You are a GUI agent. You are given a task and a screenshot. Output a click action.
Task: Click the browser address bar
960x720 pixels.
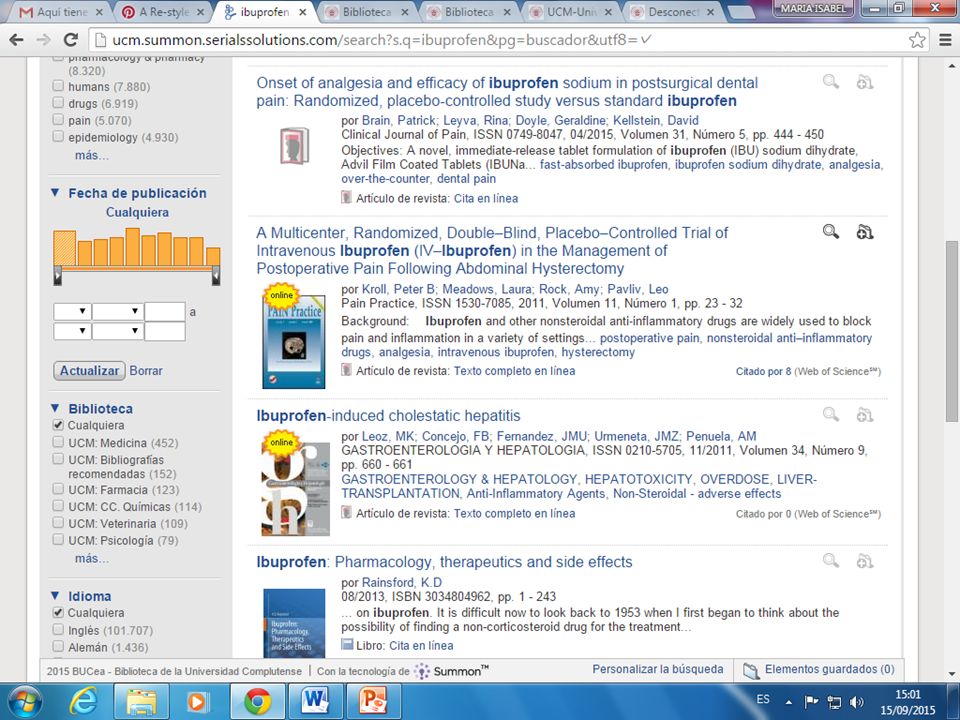coord(499,40)
